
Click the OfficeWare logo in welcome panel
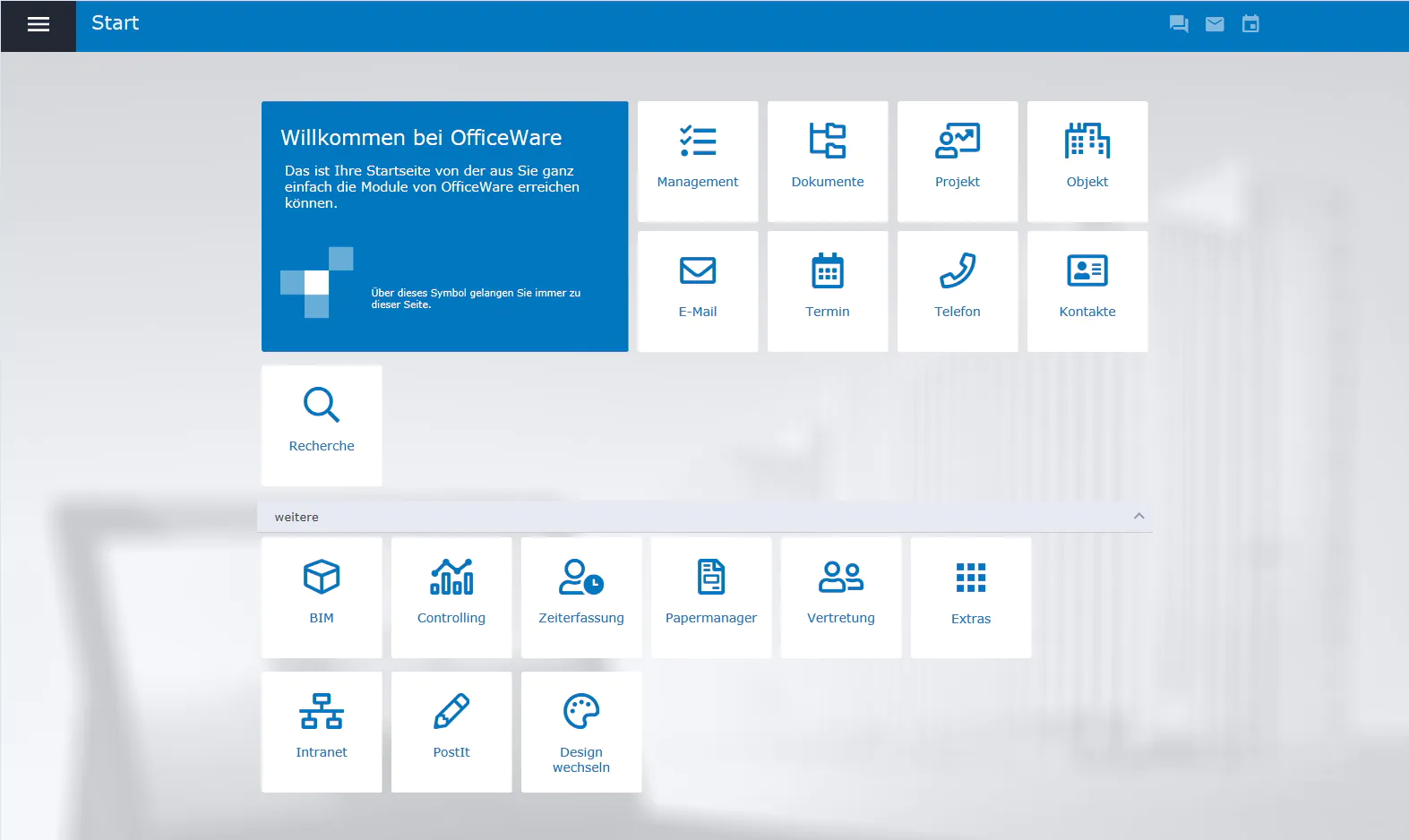[317, 283]
